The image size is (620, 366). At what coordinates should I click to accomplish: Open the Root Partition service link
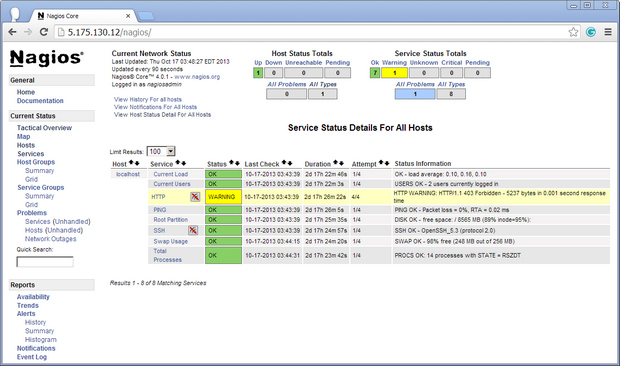pos(170,219)
